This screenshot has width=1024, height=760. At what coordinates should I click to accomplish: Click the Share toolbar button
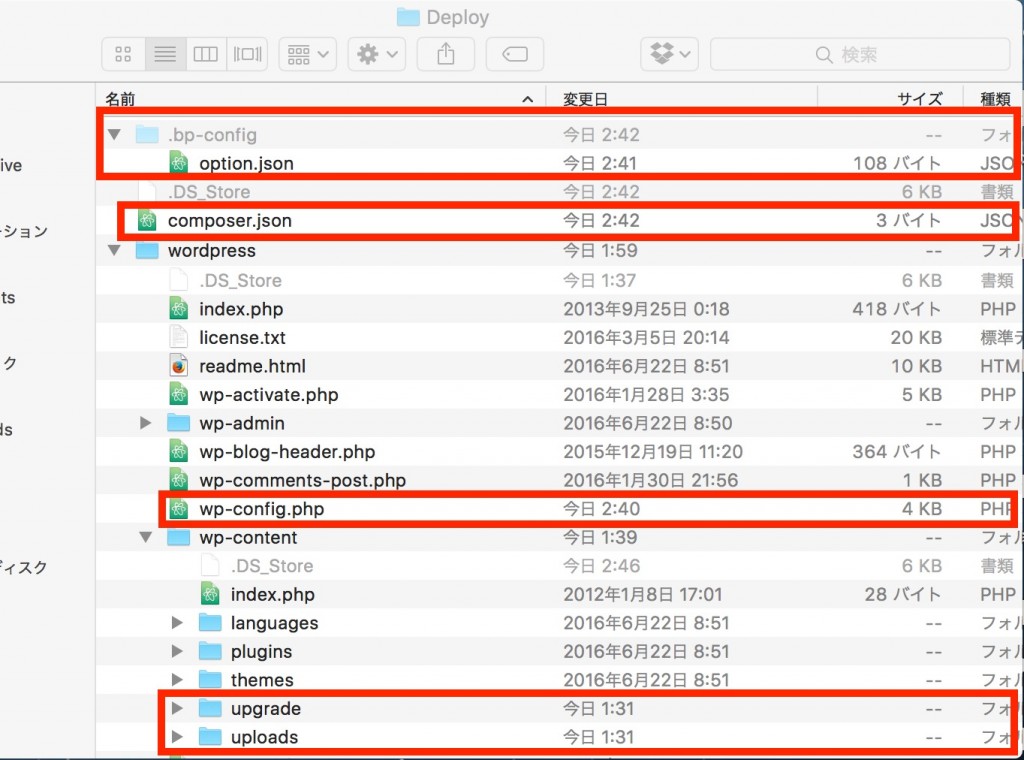[x=445, y=54]
